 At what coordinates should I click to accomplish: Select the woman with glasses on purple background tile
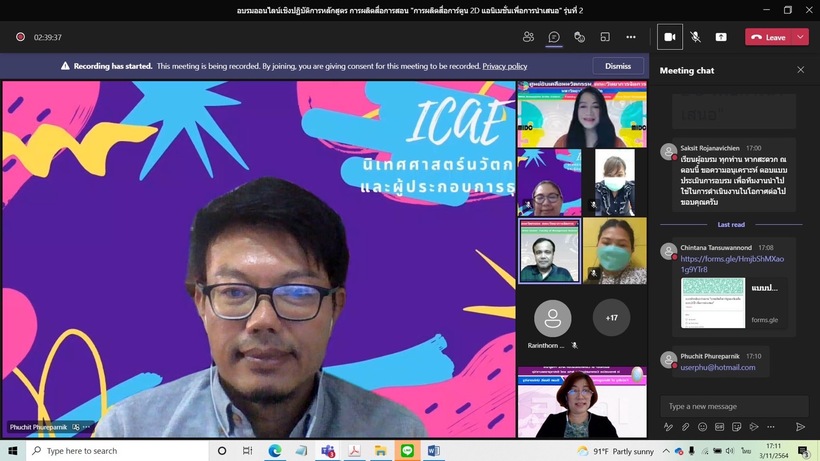[x=549, y=182]
